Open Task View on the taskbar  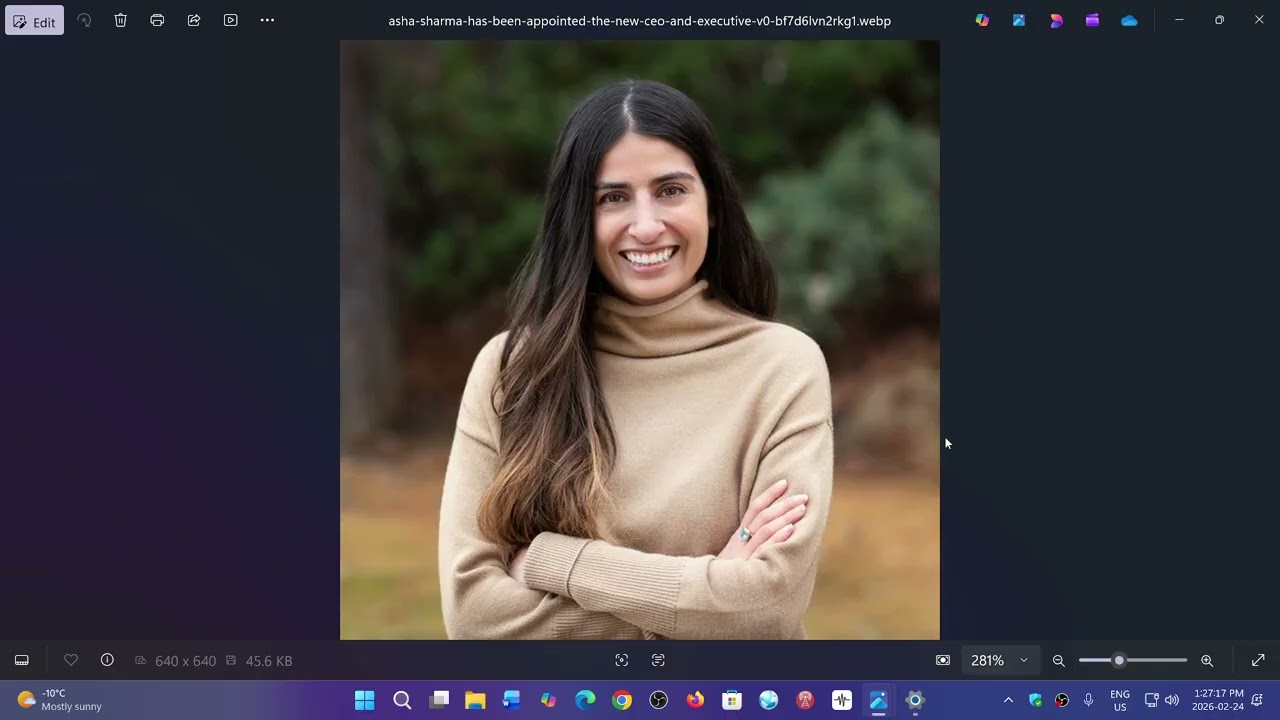439,700
